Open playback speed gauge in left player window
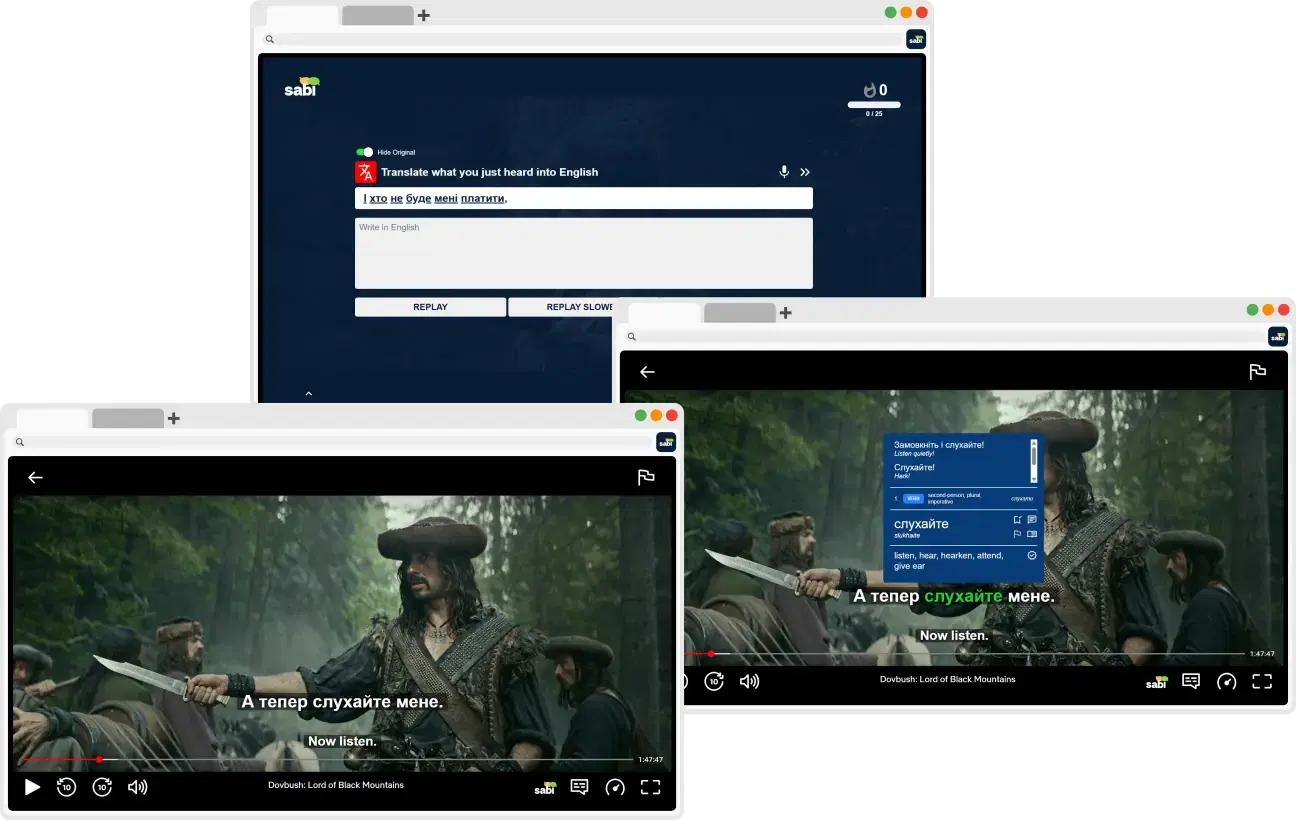The width and height of the screenshot is (1296, 820). [x=615, y=787]
